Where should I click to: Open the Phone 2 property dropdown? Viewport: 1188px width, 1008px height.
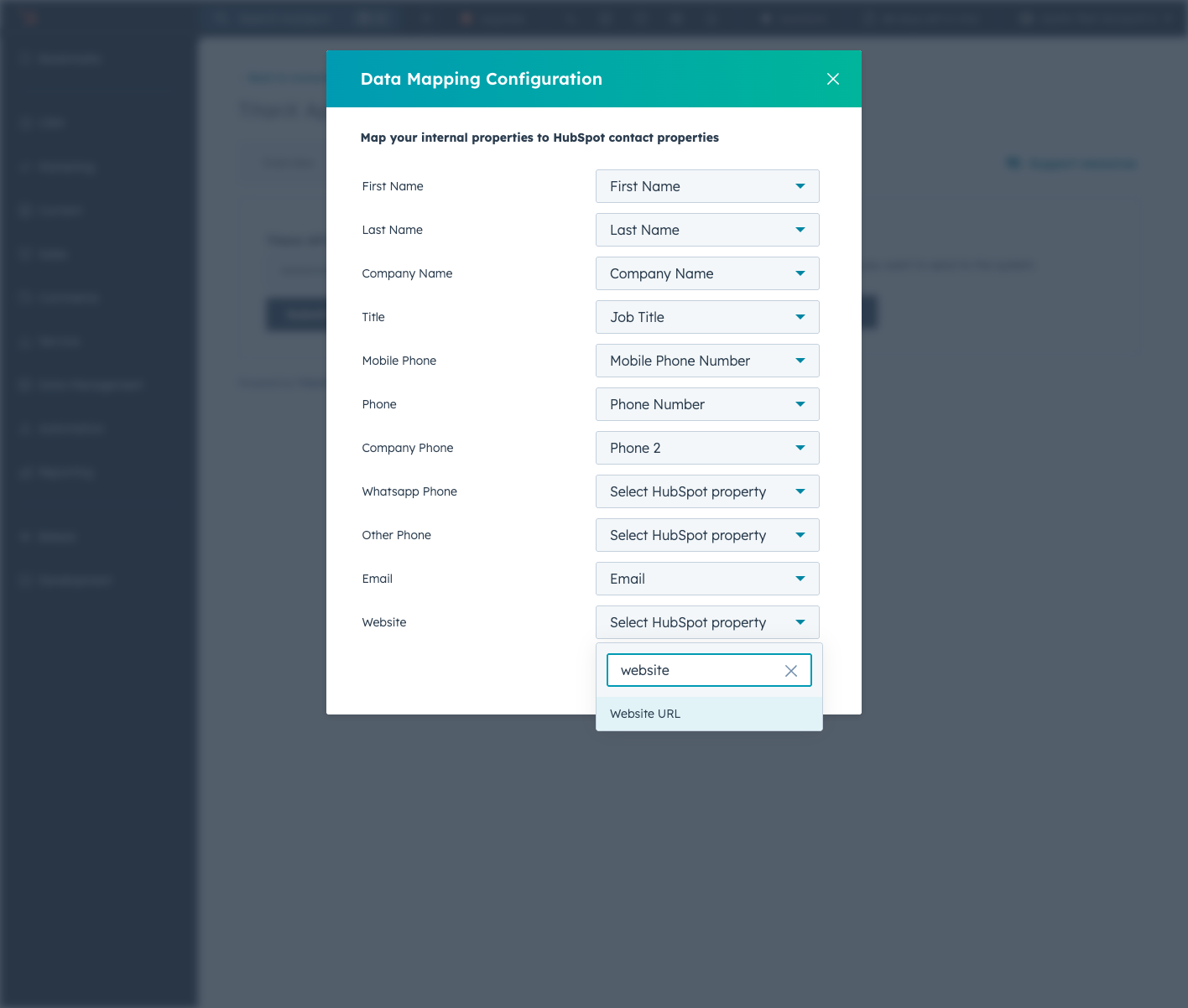pyautogui.click(x=707, y=448)
